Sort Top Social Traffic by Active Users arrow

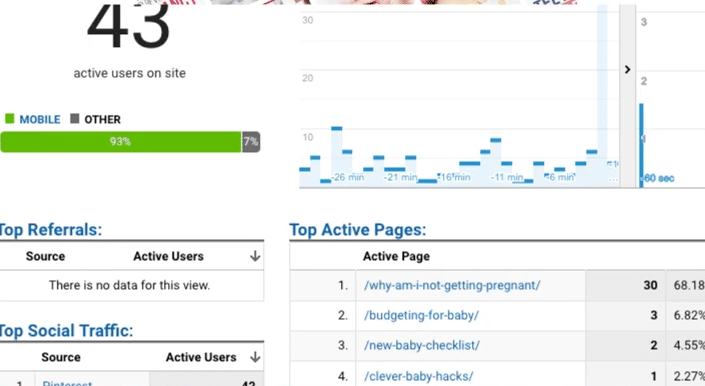[255, 357]
